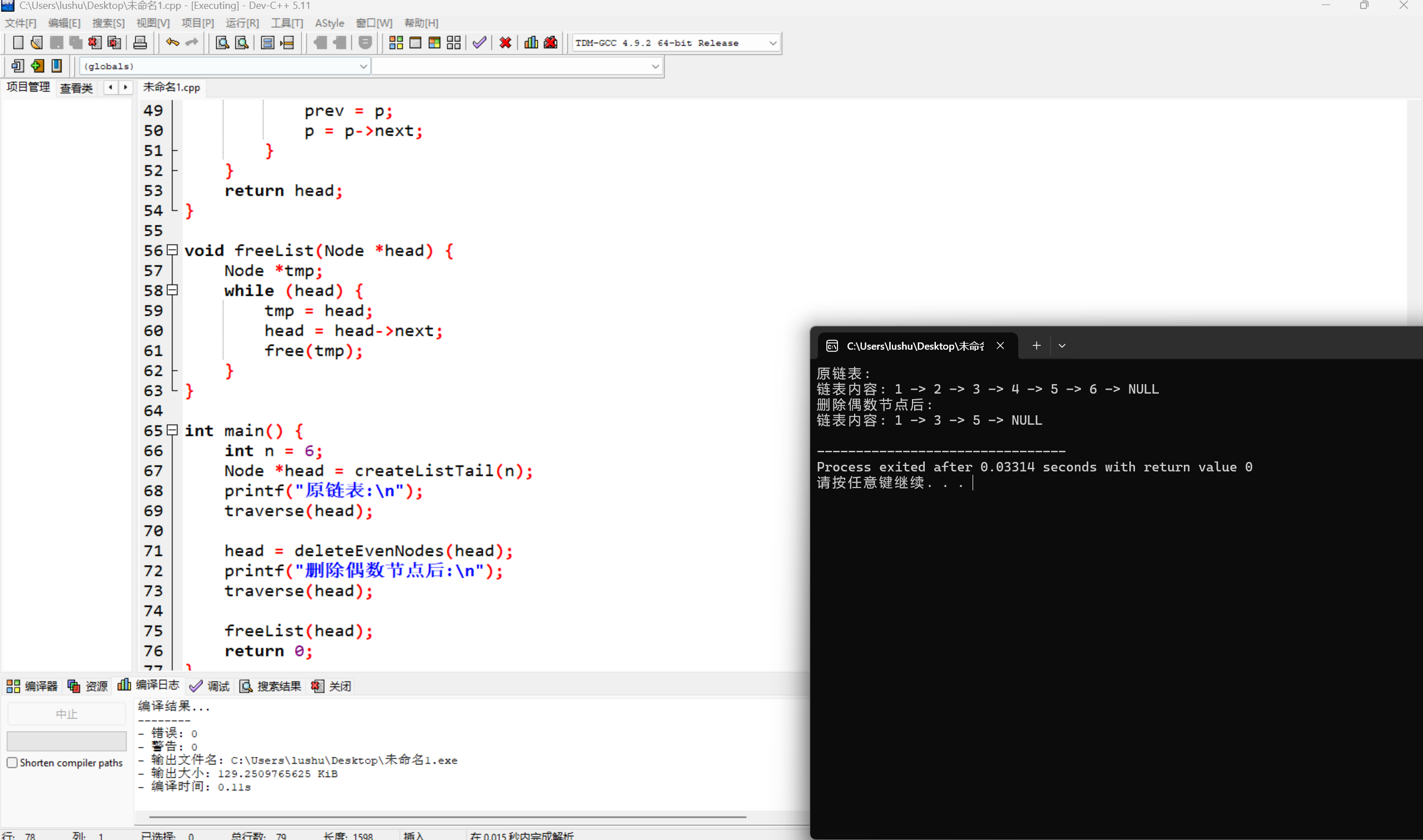The width and height of the screenshot is (1423, 840).
Task: Collapse the freeList function fold marker
Action: tap(172, 250)
